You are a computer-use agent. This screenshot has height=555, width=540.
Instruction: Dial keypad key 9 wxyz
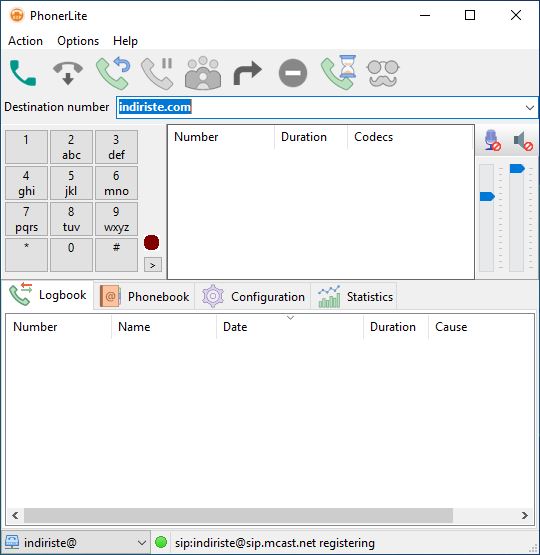[x=116, y=219]
